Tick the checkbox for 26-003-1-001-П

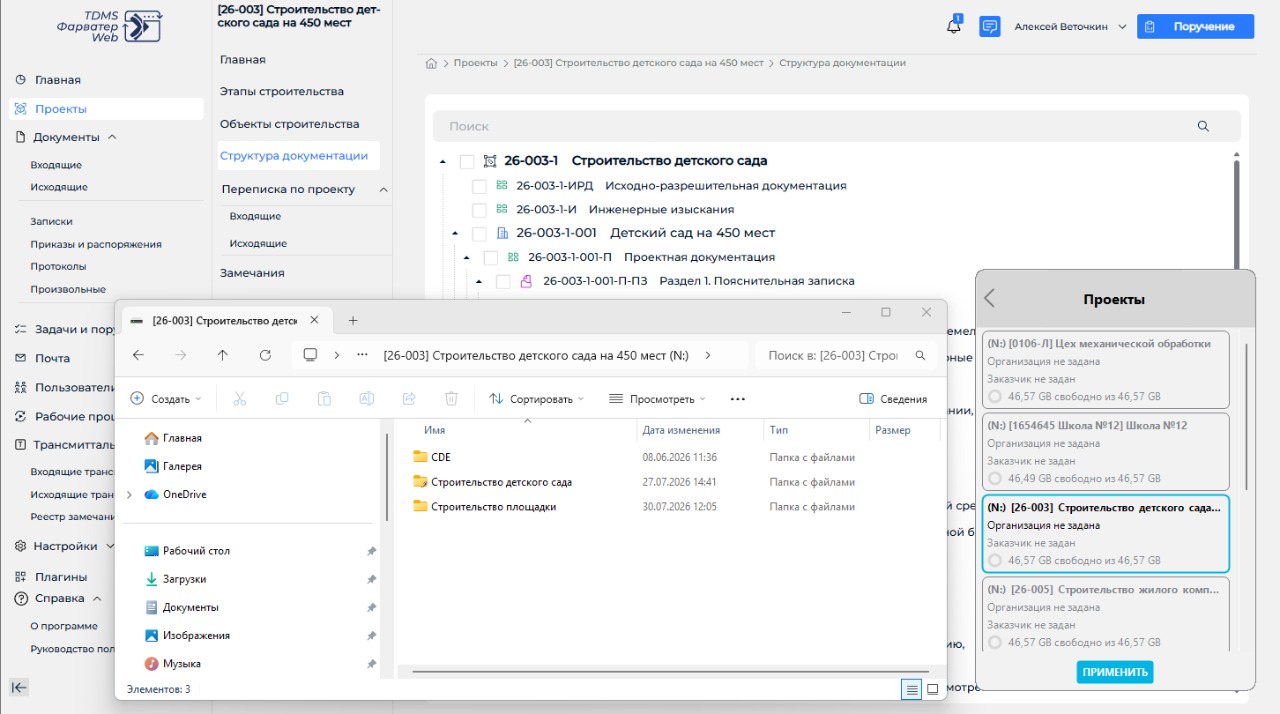491,257
